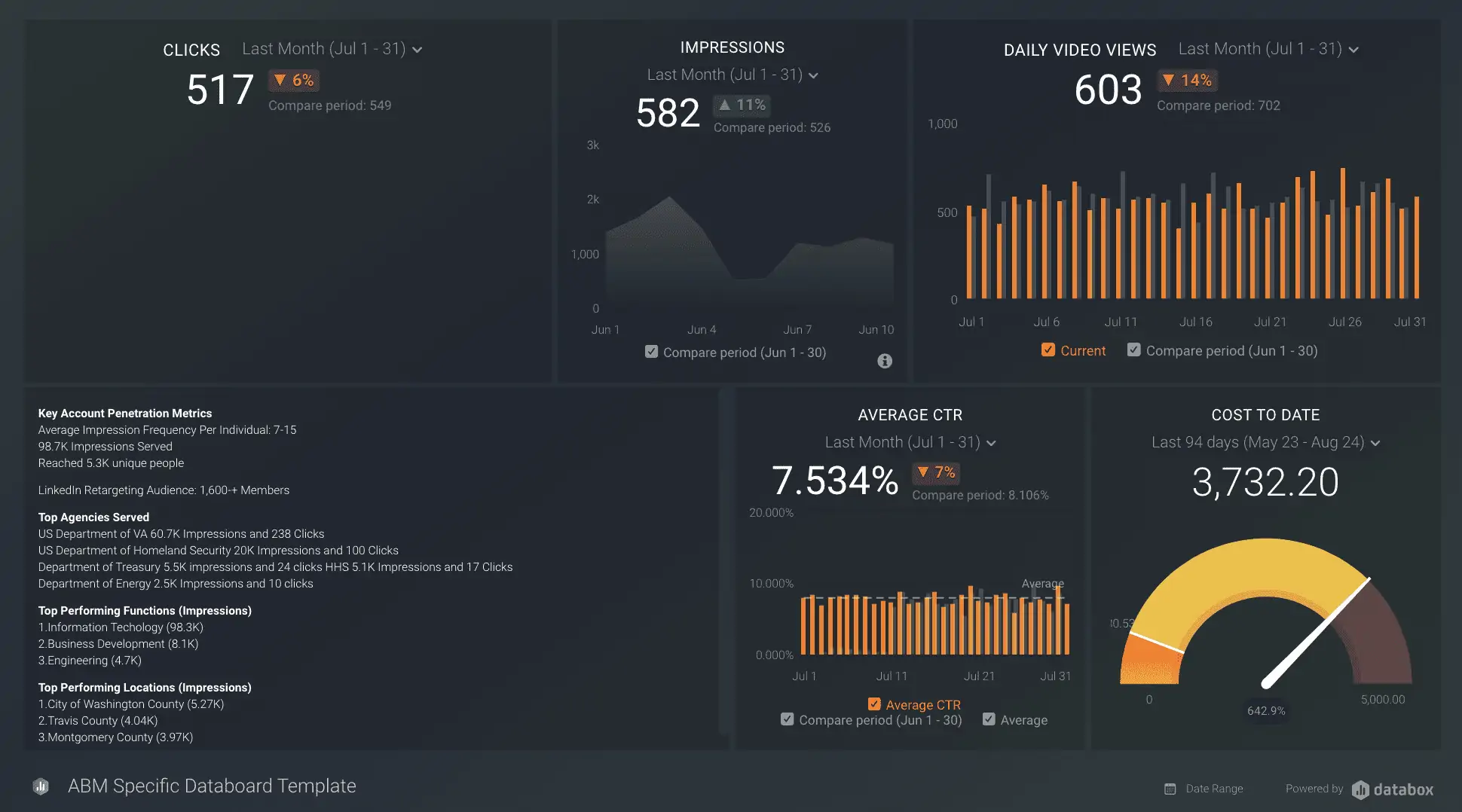The image size is (1462, 812).
Task: Click the 6% down-trend indicator for Clicks
Action: 294,81
